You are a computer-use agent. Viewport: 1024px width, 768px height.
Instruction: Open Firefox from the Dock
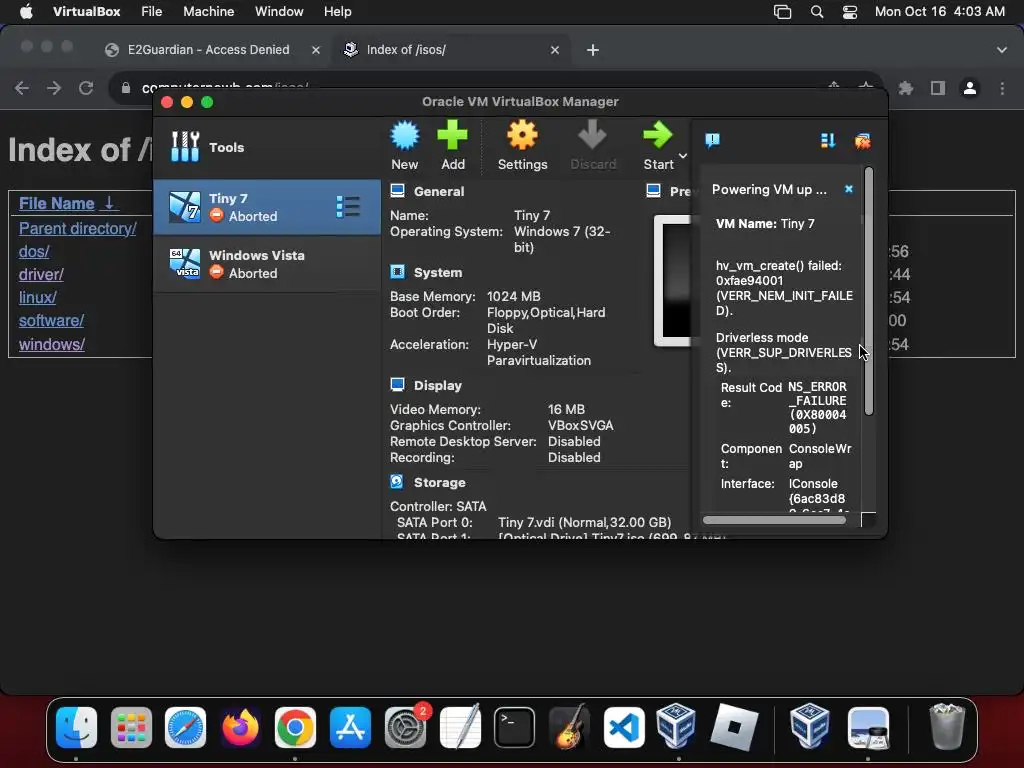240,727
